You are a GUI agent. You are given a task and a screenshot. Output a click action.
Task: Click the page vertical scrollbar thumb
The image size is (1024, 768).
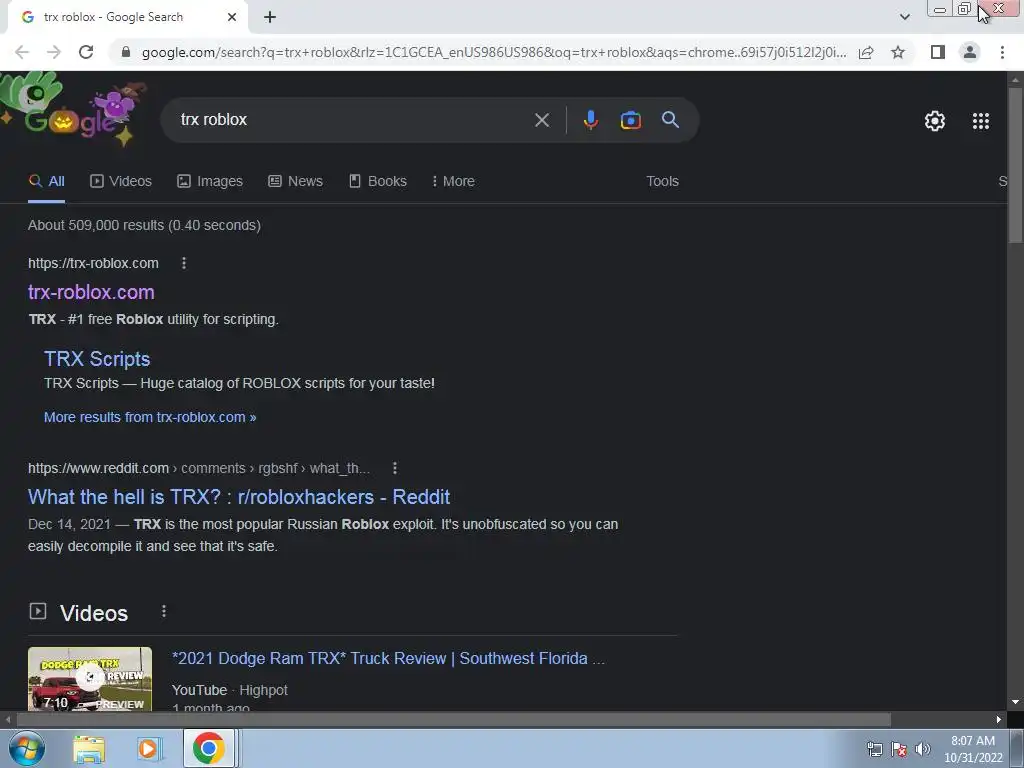[x=1015, y=165]
